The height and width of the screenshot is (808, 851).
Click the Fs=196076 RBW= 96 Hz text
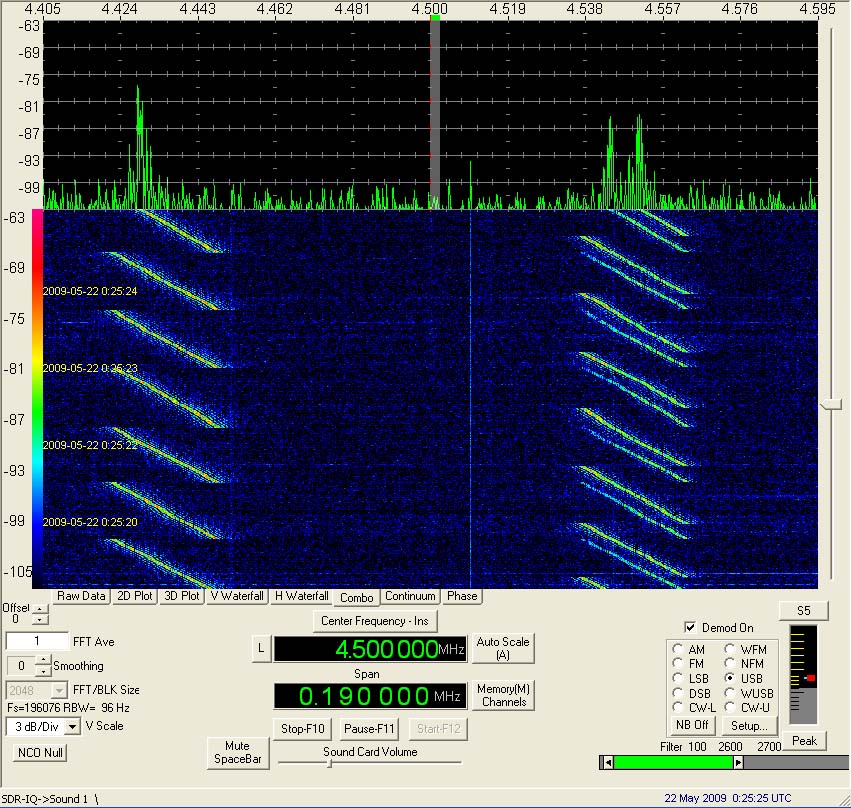[68, 708]
